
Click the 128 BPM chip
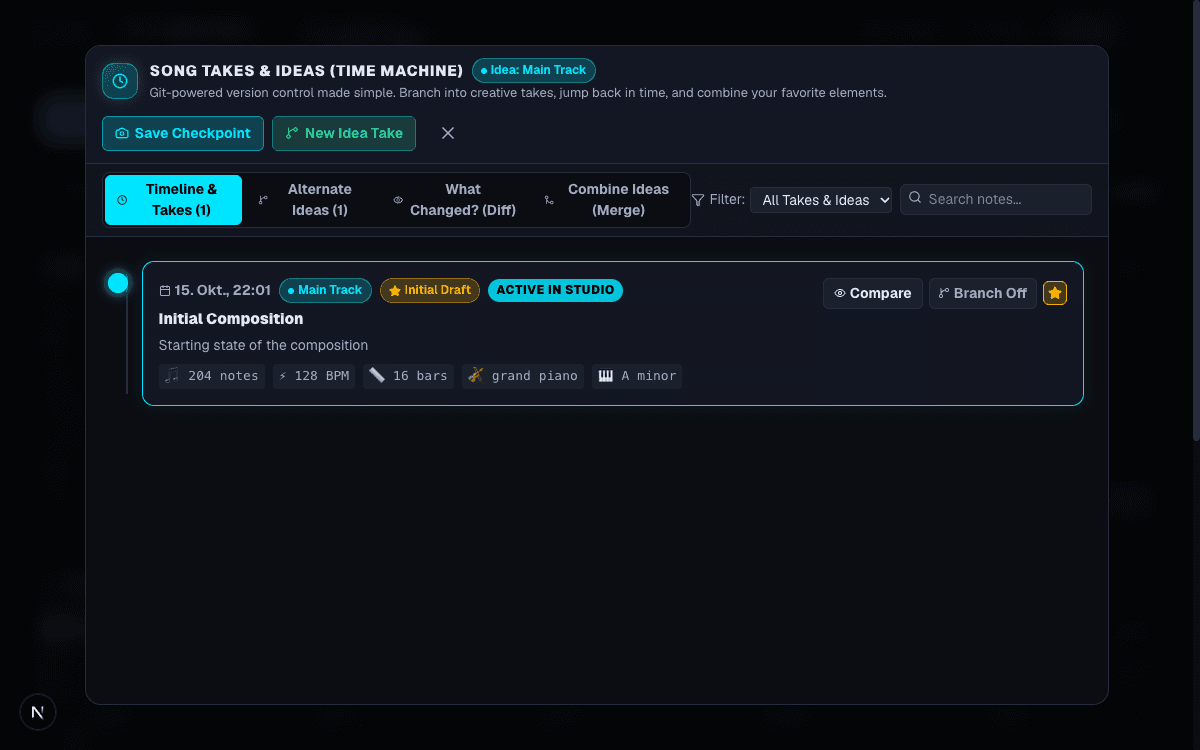tap(313, 376)
